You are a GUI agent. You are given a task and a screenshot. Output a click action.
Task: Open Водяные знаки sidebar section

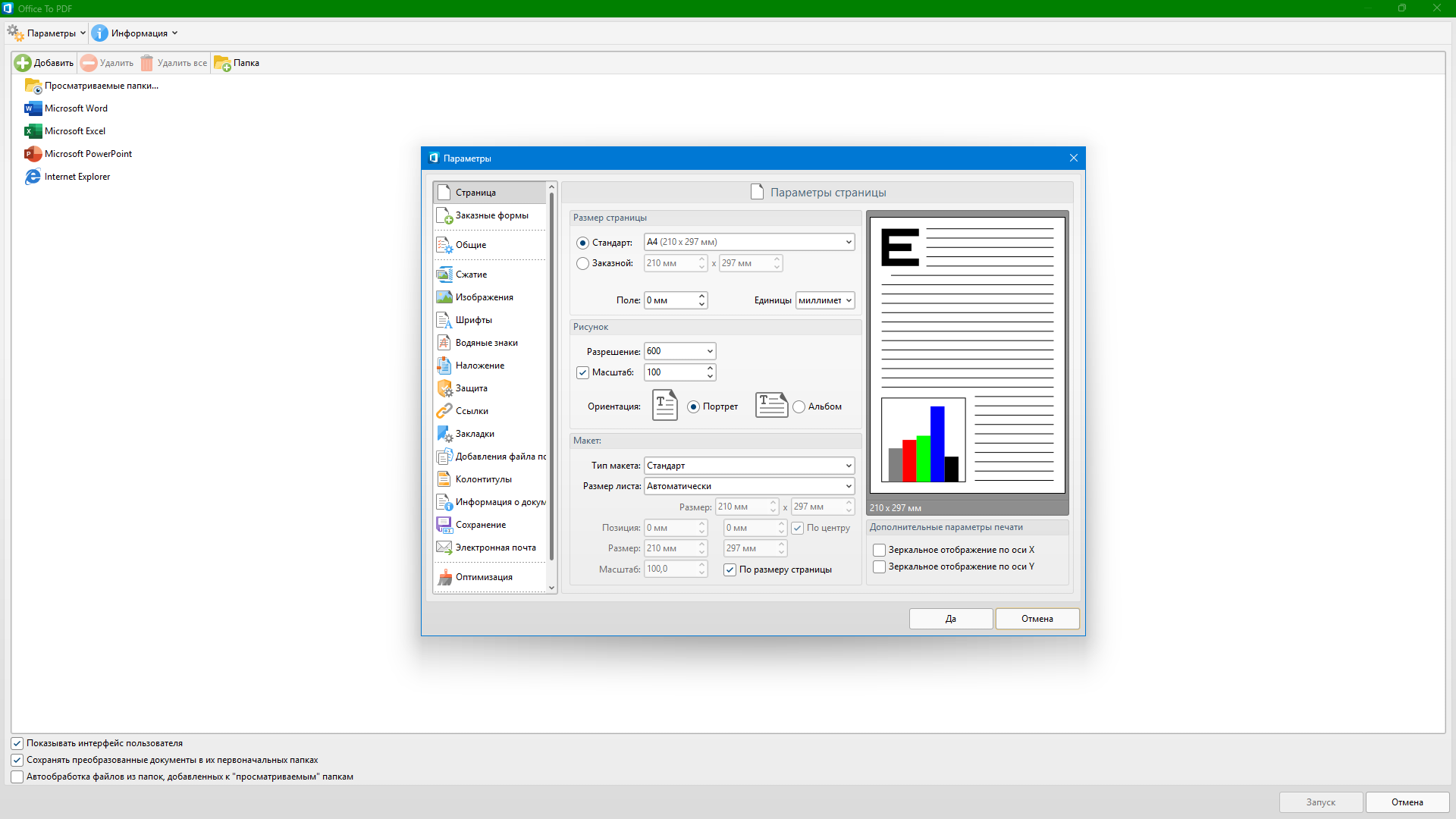click(x=486, y=343)
